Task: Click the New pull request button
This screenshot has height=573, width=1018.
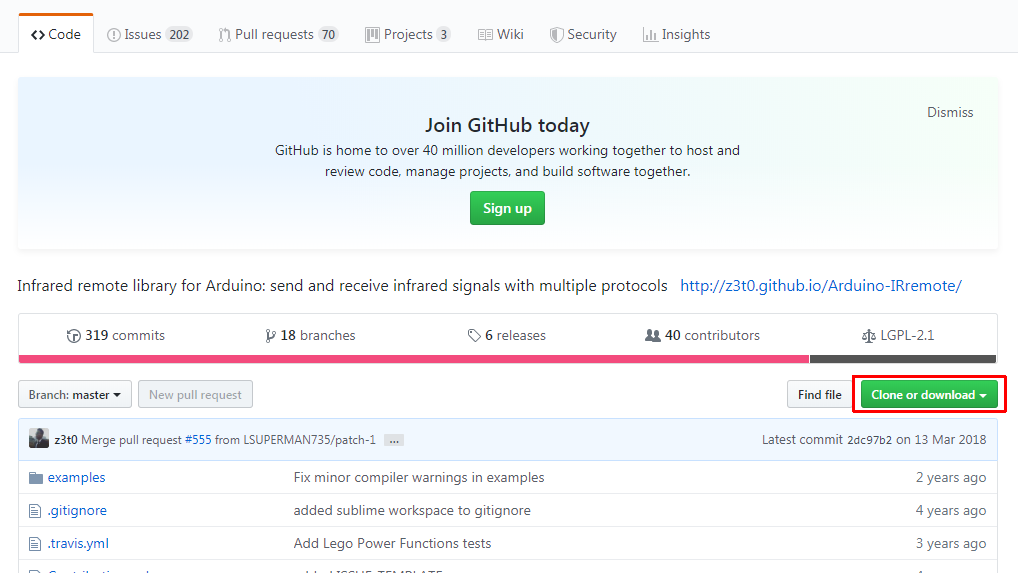Action: point(195,395)
